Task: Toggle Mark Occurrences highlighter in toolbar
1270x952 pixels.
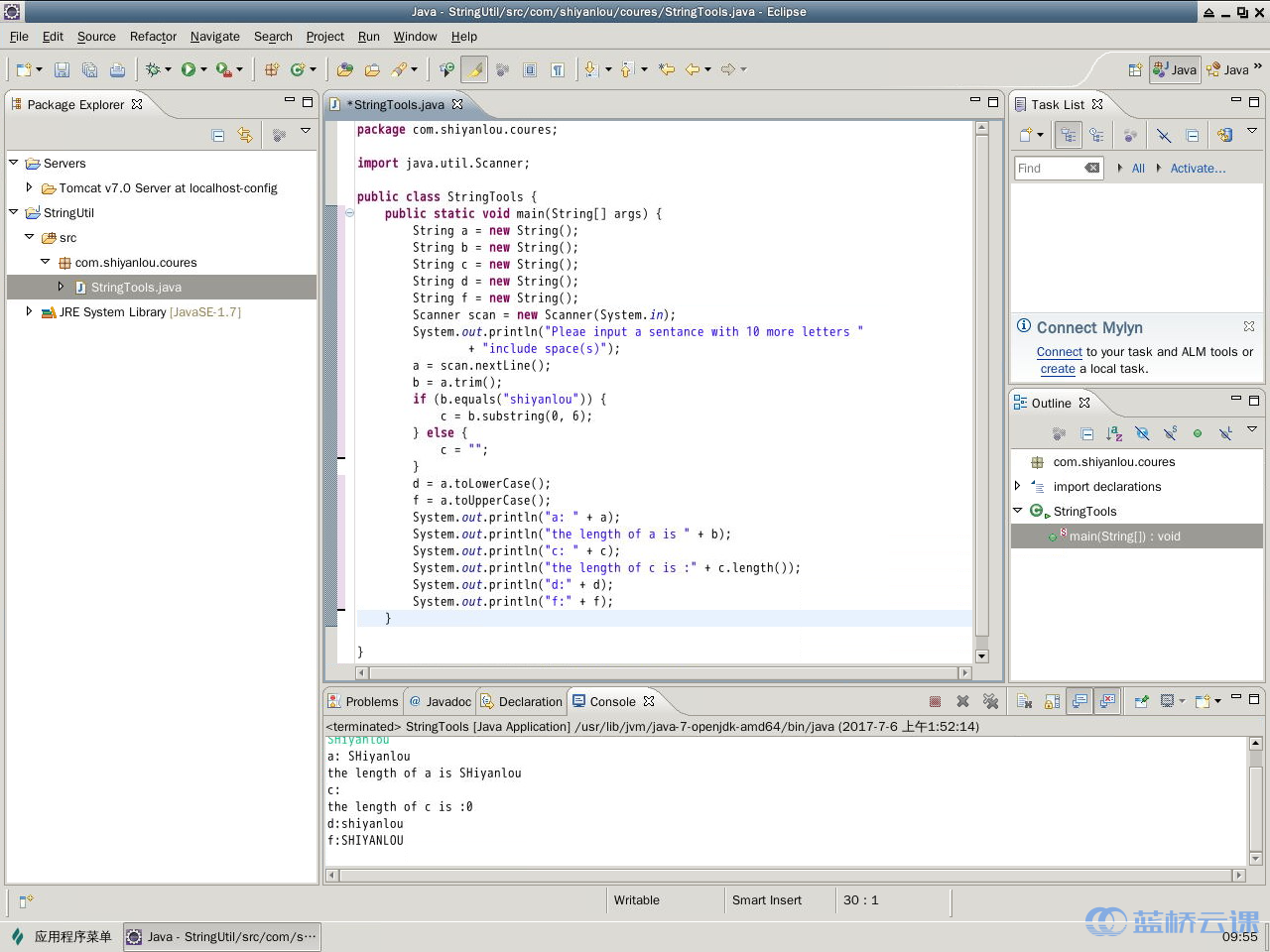Action: coord(474,69)
